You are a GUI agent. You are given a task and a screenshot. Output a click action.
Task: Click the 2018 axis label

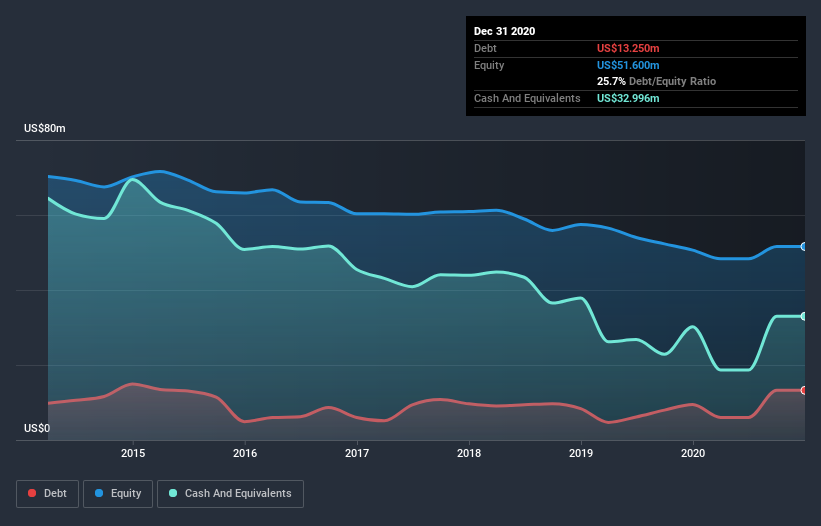point(469,453)
